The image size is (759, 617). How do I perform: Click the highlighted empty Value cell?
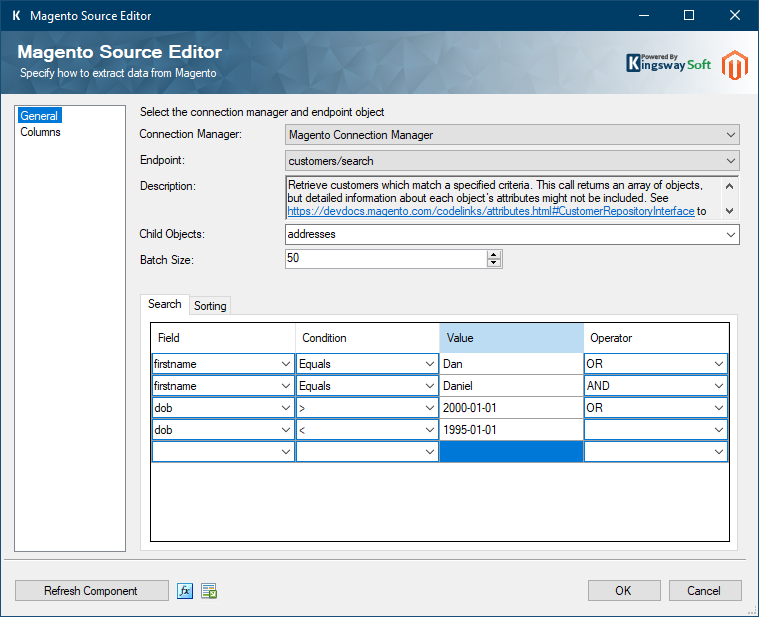click(511, 452)
